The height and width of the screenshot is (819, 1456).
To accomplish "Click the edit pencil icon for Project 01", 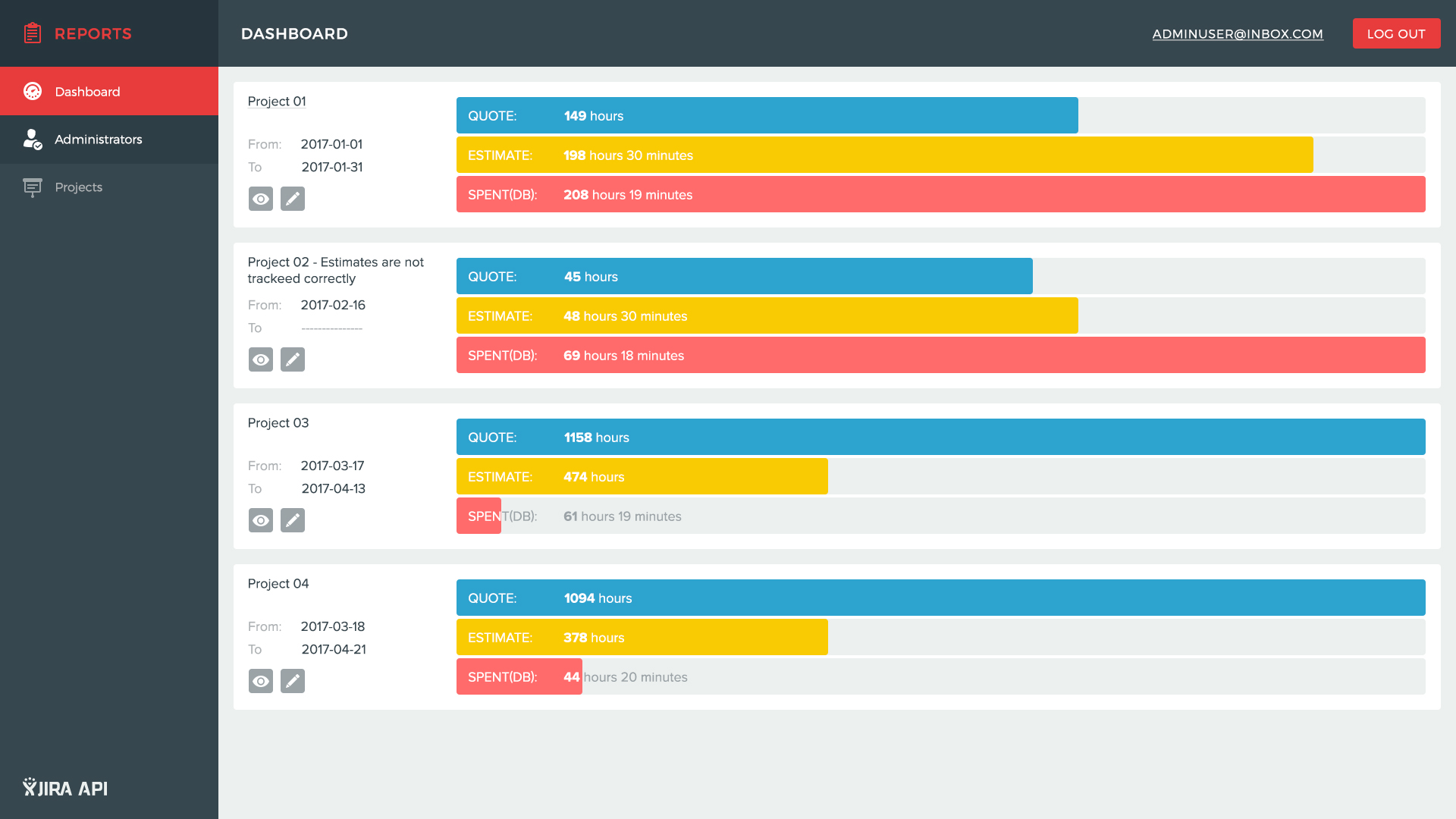I will click(x=293, y=198).
